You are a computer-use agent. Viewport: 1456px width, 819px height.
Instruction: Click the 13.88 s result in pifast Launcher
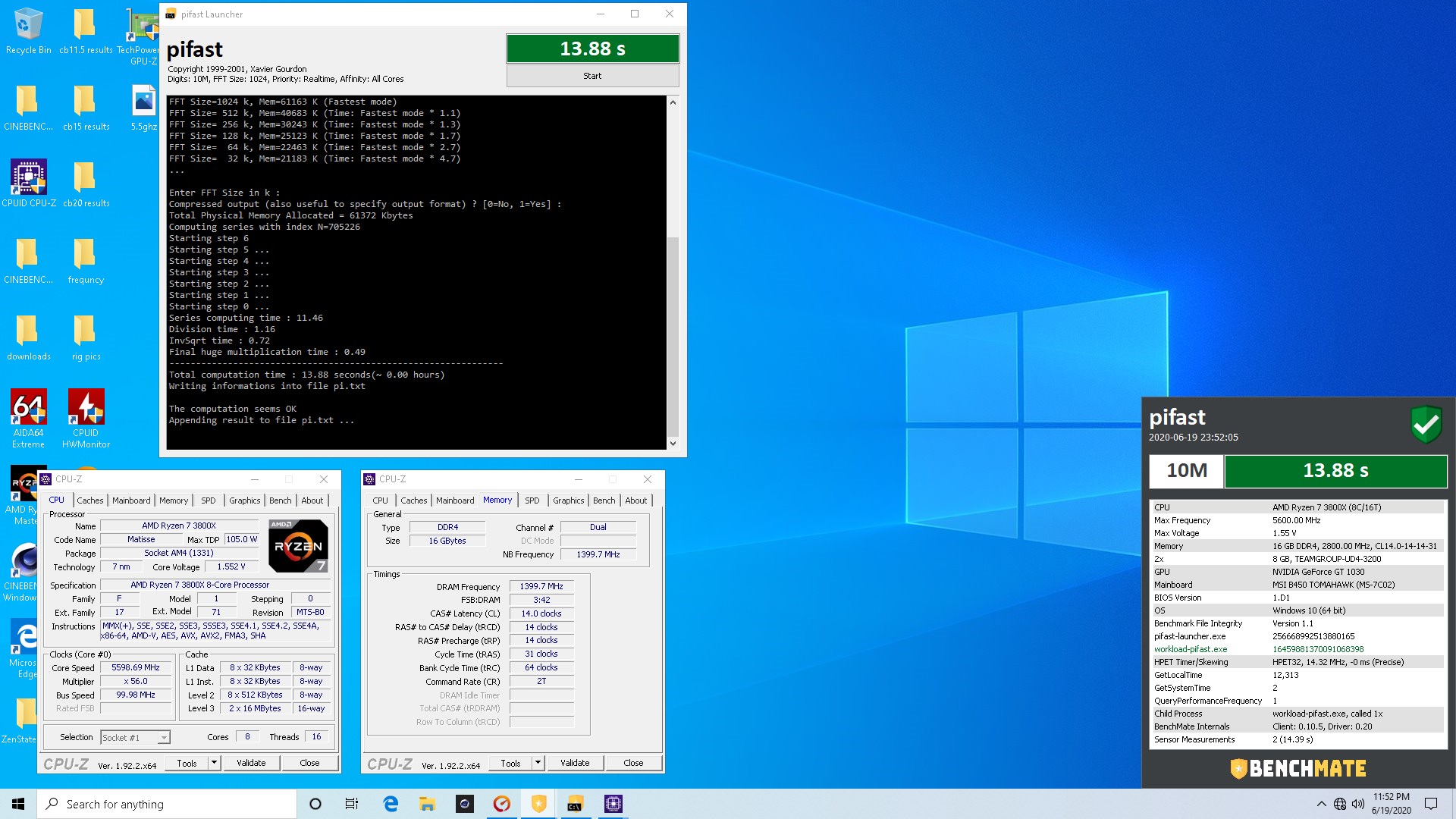pyautogui.click(x=592, y=49)
